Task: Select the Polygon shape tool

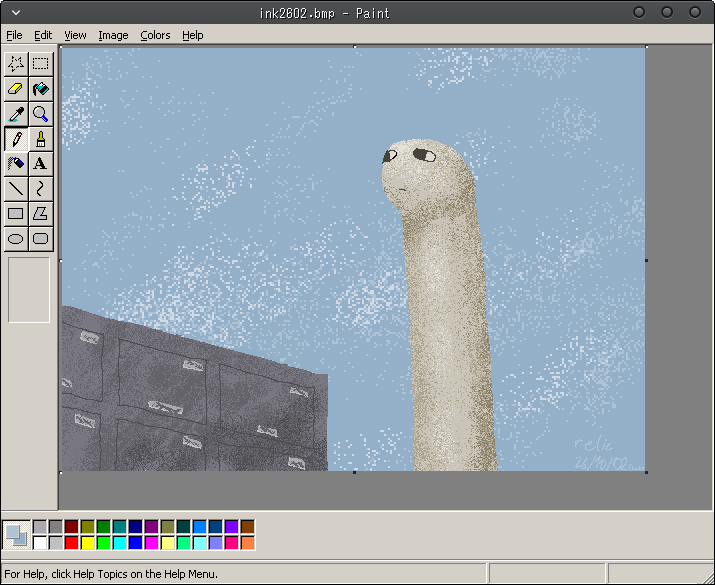Action: click(x=41, y=213)
